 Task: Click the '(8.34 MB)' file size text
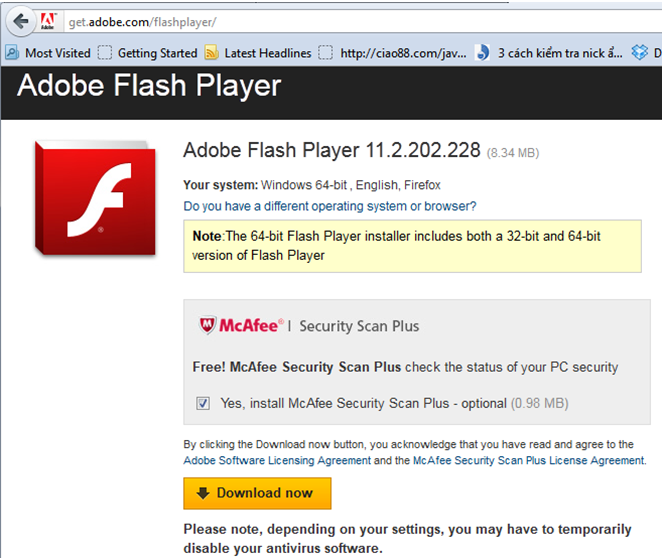(512, 153)
